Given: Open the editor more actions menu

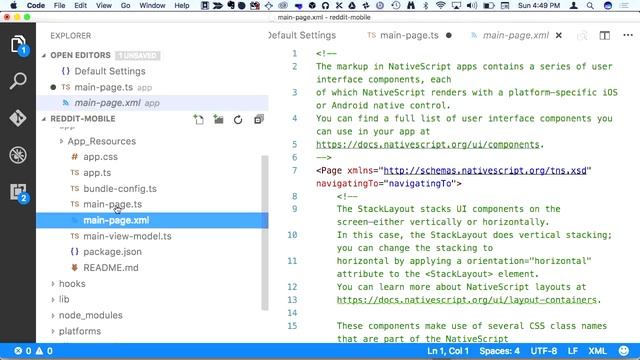Looking at the screenshot, I should click(628, 36).
